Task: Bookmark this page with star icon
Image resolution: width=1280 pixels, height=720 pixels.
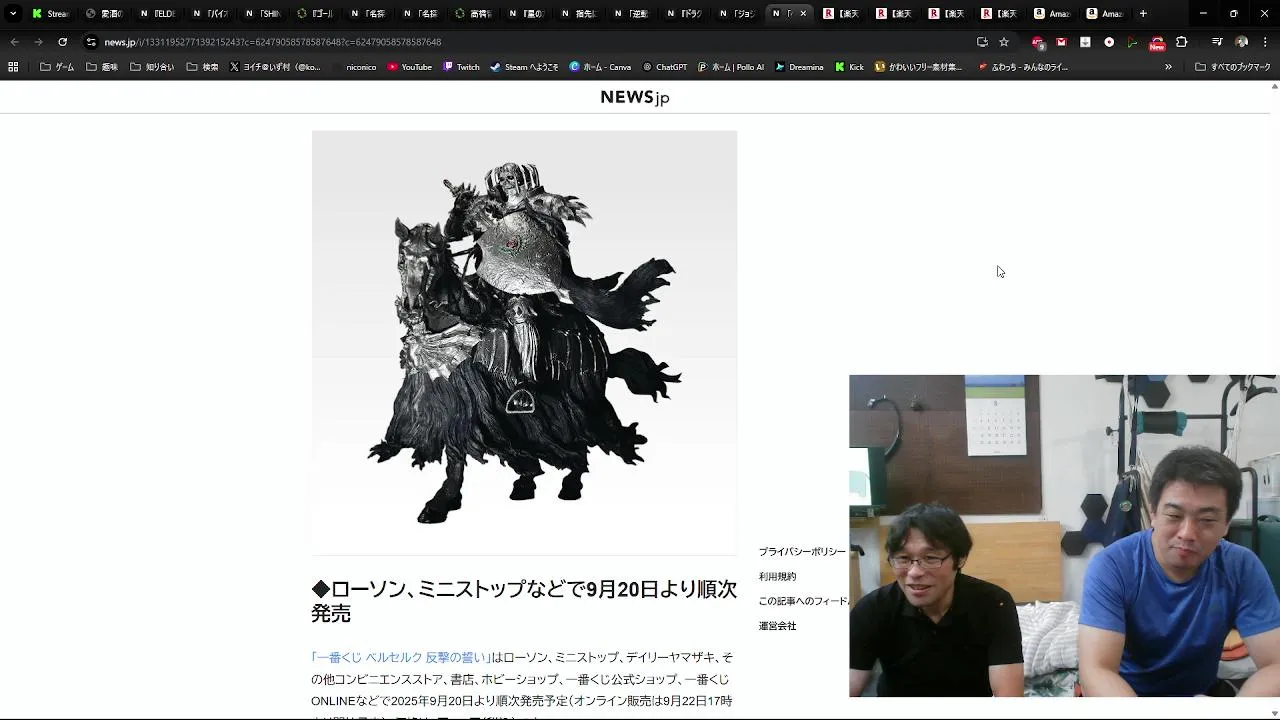Action: pos(1004,42)
